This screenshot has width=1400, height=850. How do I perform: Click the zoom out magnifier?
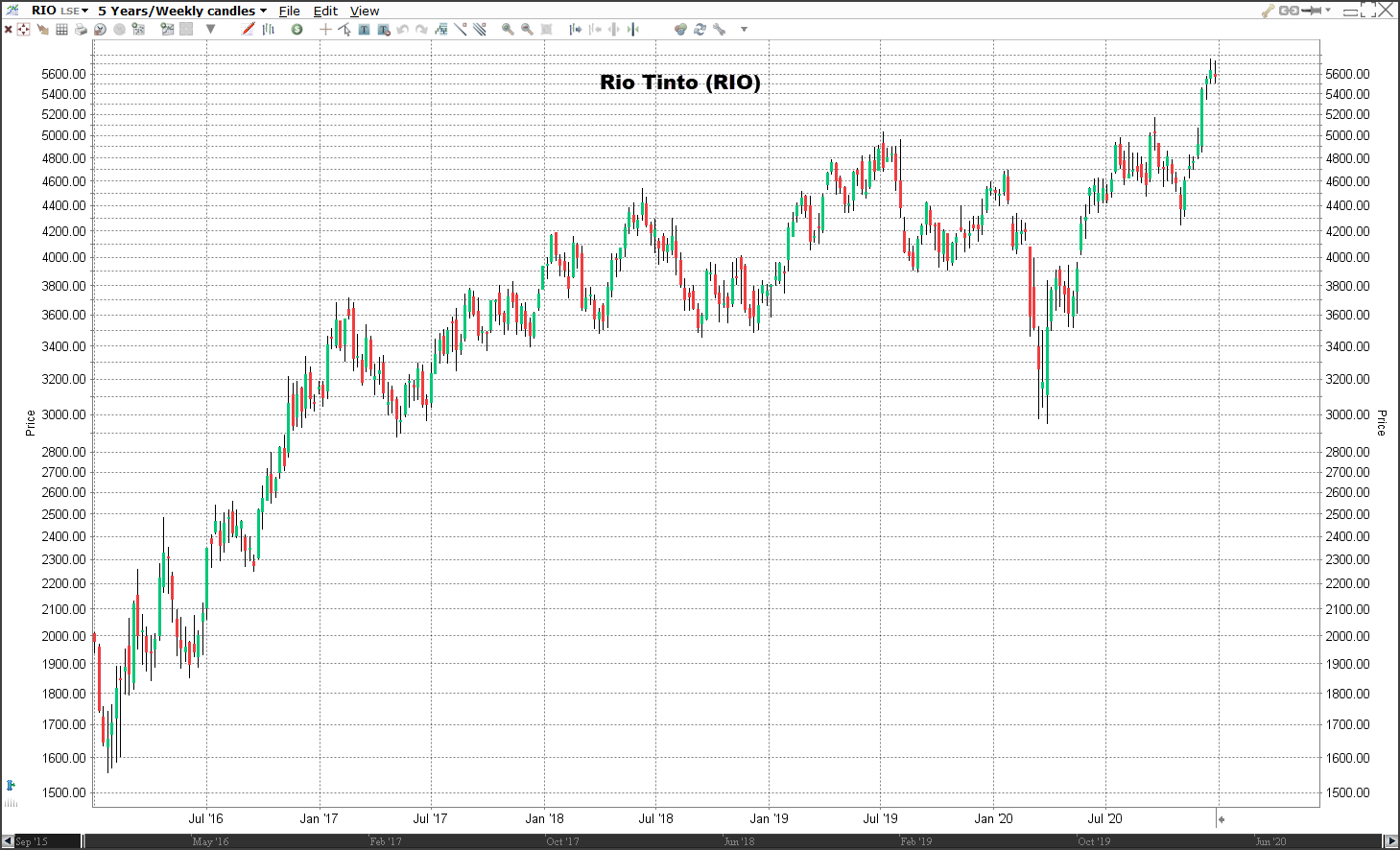click(527, 30)
